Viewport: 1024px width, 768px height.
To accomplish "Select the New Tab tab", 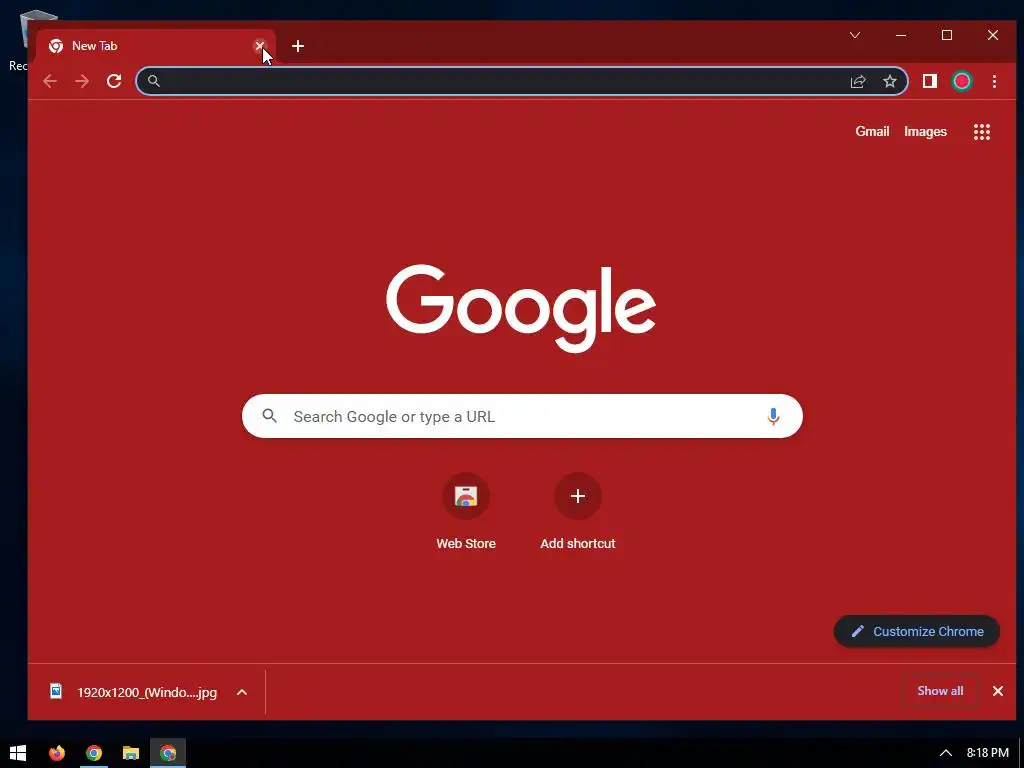I will pyautogui.click(x=155, y=46).
